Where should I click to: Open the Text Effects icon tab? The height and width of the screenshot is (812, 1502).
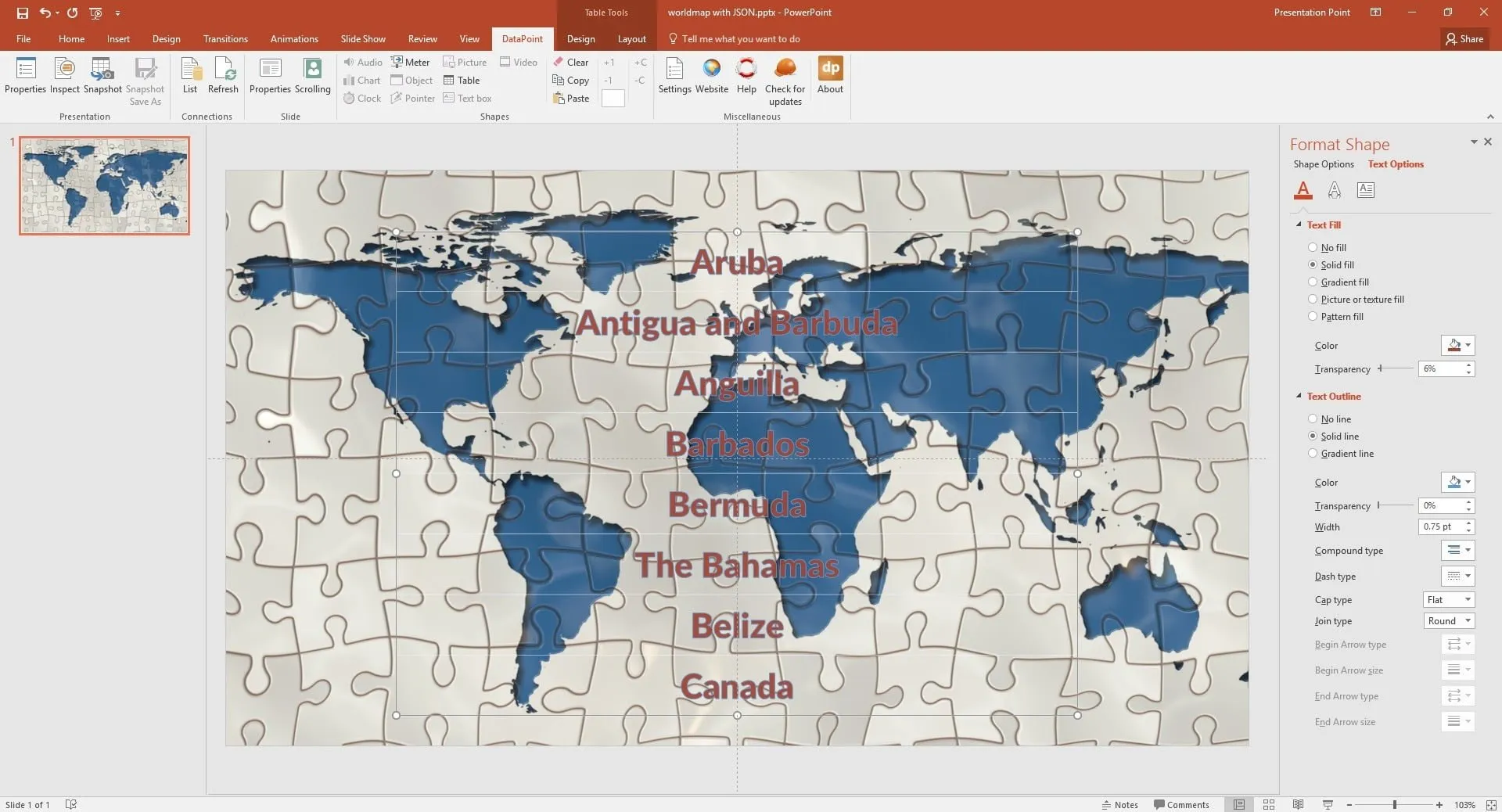point(1335,190)
